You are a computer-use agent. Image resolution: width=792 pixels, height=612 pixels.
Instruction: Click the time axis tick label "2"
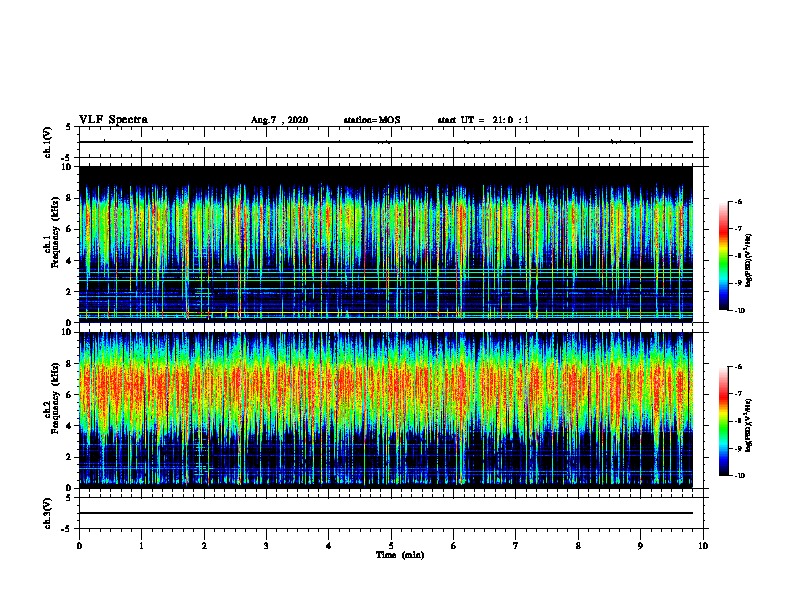tap(204, 546)
